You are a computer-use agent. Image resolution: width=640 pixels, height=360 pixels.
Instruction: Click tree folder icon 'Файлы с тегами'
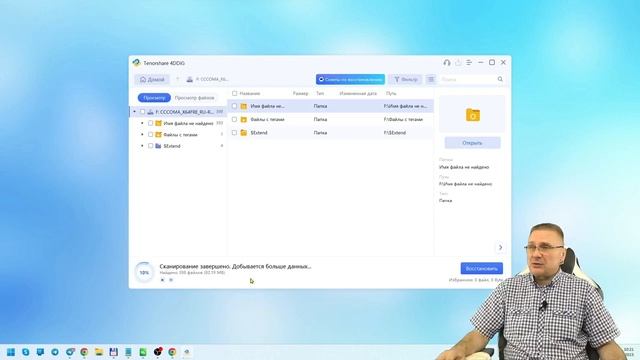click(158, 134)
